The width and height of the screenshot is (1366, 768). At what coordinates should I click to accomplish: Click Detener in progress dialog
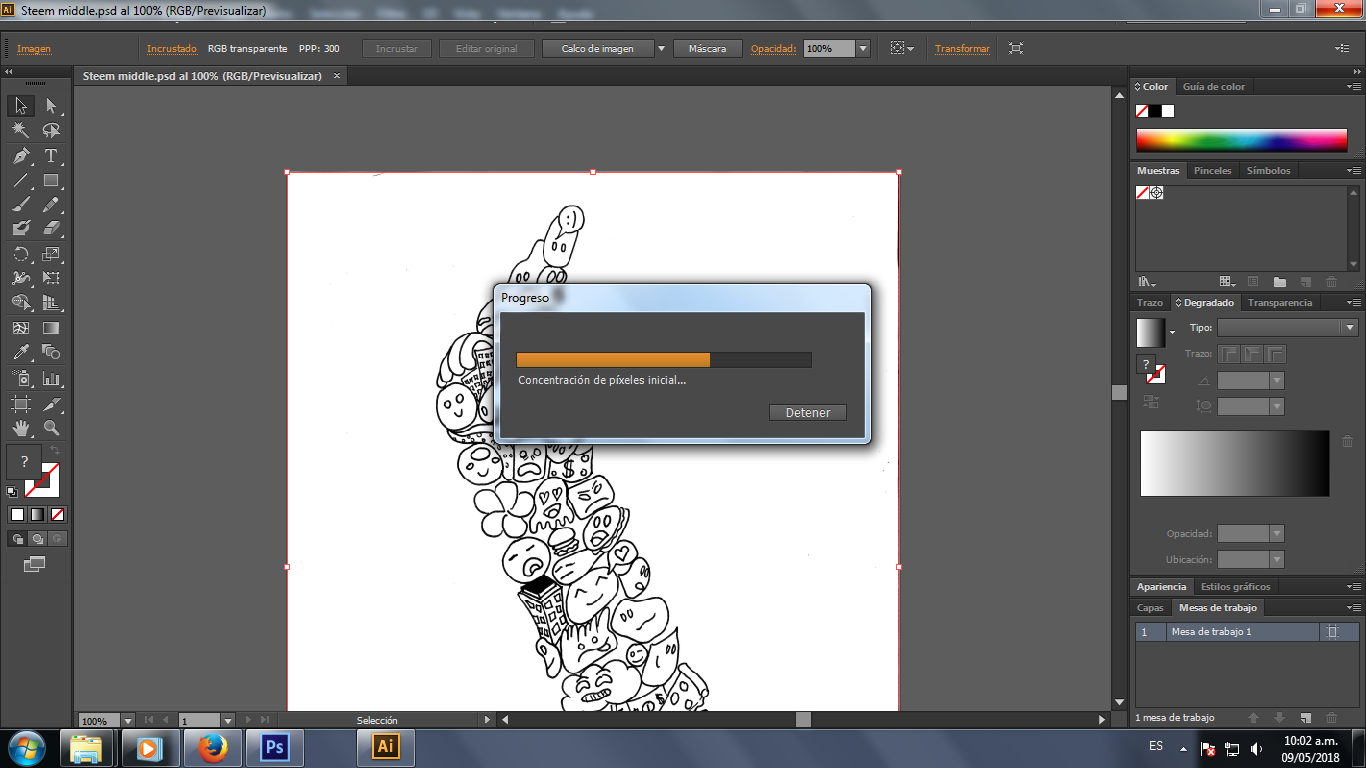pyautogui.click(x=808, y=413)
